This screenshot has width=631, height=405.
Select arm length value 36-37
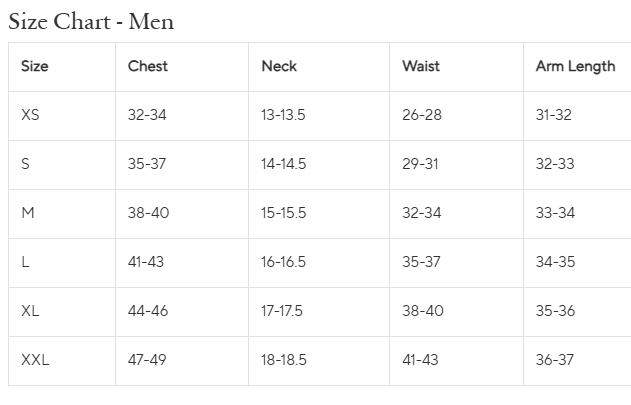point(555,360)
